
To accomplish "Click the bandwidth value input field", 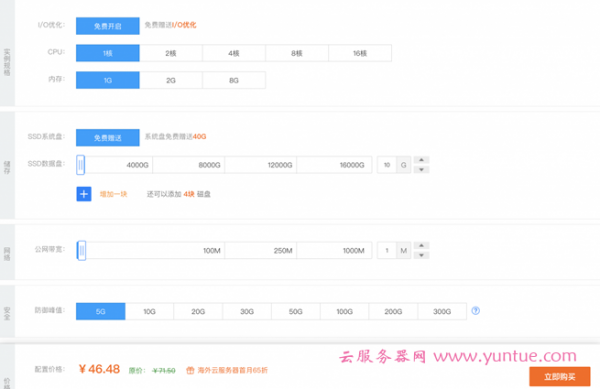I will point(387,251).
